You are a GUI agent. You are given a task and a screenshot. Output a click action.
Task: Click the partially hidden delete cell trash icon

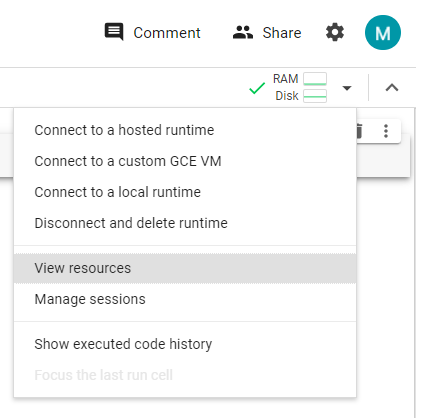click(359, 131)
